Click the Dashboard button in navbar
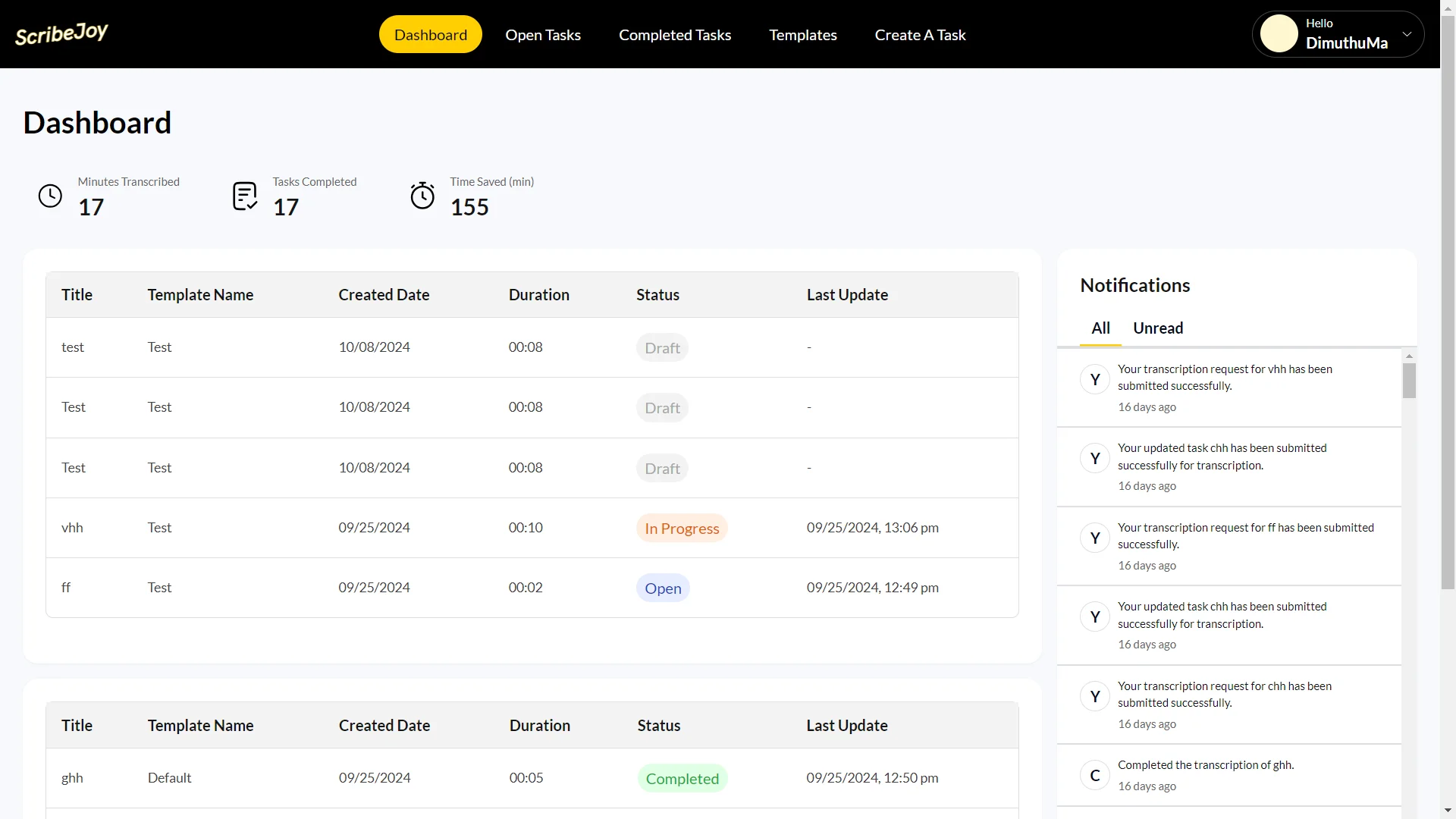This screenshot has width=1456, height=819. (430, 35)
